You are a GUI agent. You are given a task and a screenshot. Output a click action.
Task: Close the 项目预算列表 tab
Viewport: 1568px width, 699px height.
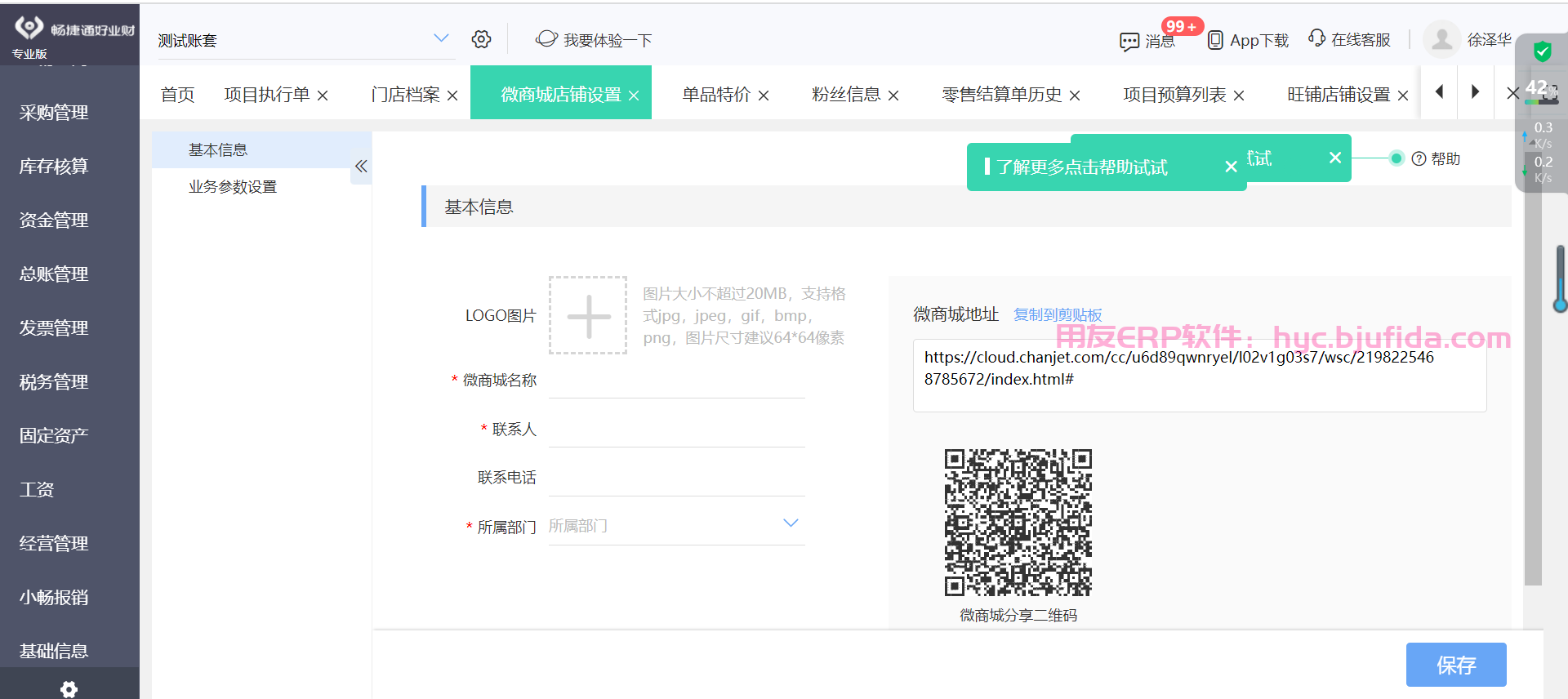click(x=1239, y=96)
